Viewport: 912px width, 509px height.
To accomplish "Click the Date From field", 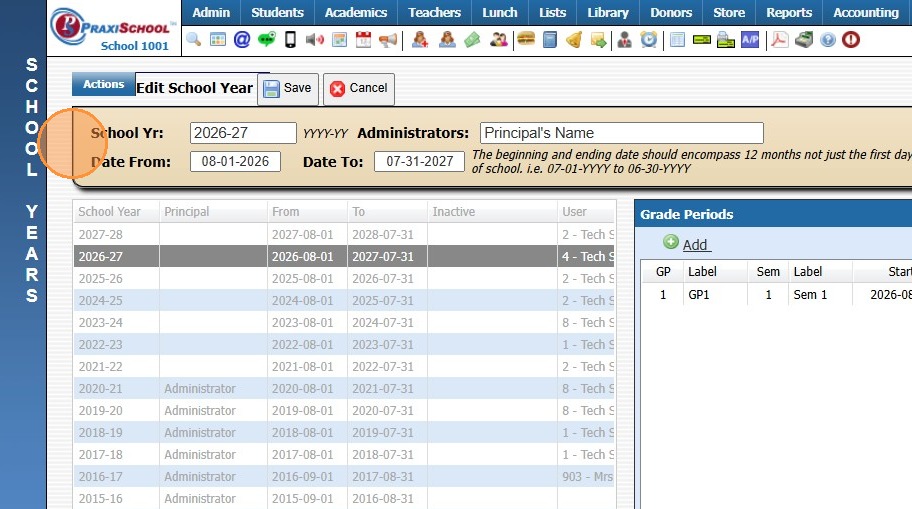I will [x=236, y=161].
